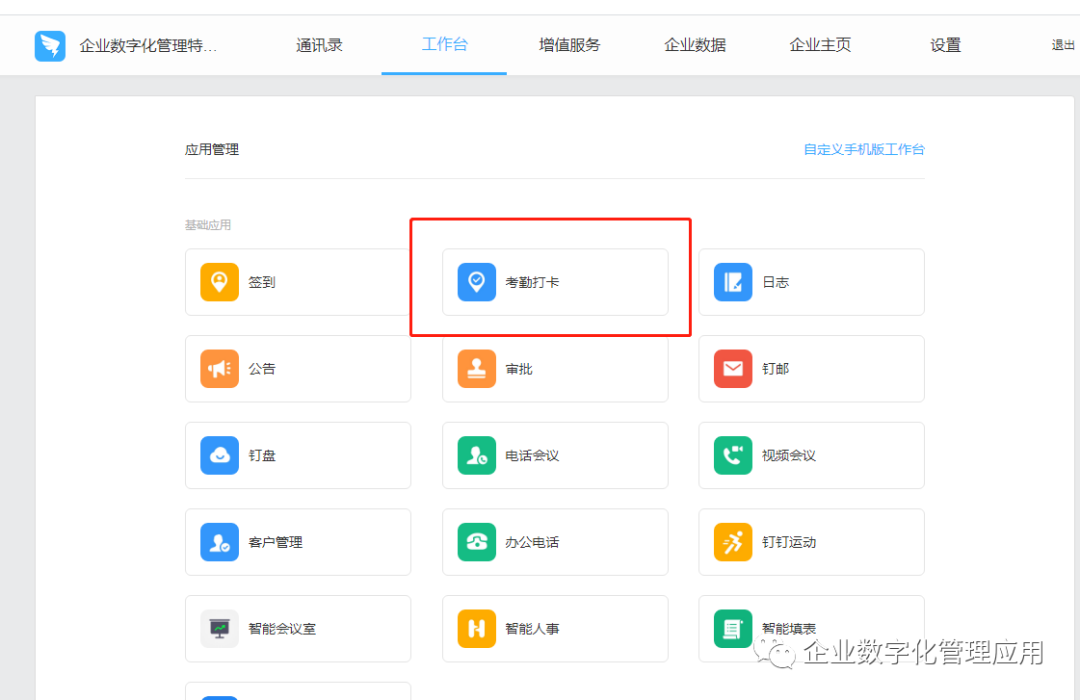Screen dimensions: 1080x700
Task: Click the 电话会议 label text
Action: point(532,456)
